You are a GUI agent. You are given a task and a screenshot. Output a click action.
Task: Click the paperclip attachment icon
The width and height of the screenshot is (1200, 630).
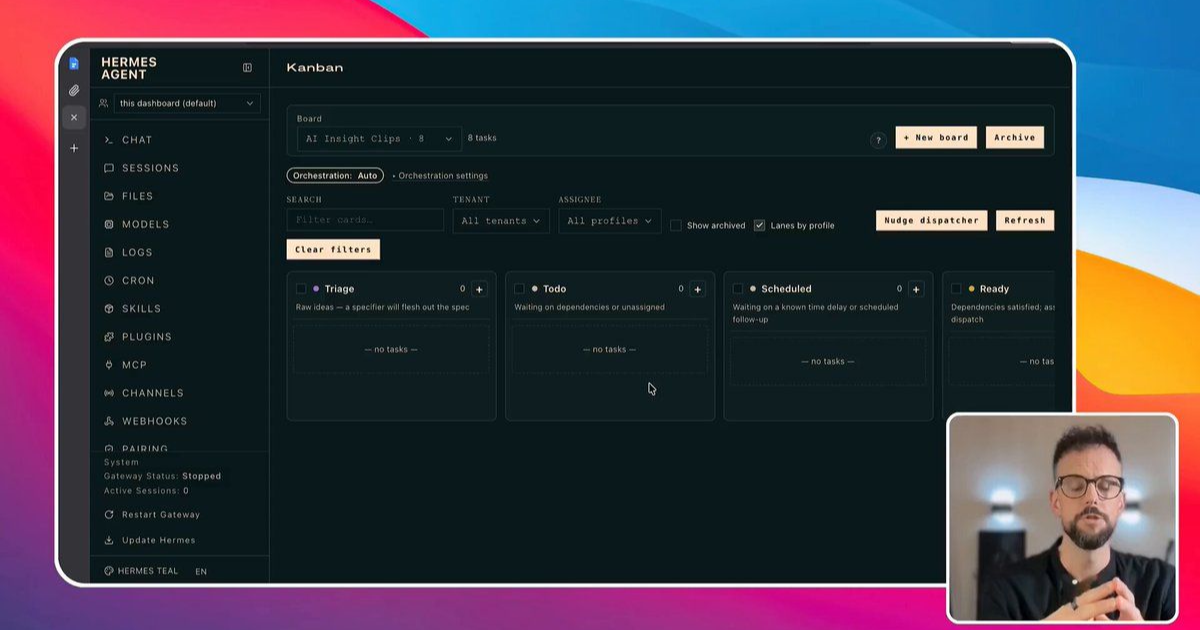point(74,90)
